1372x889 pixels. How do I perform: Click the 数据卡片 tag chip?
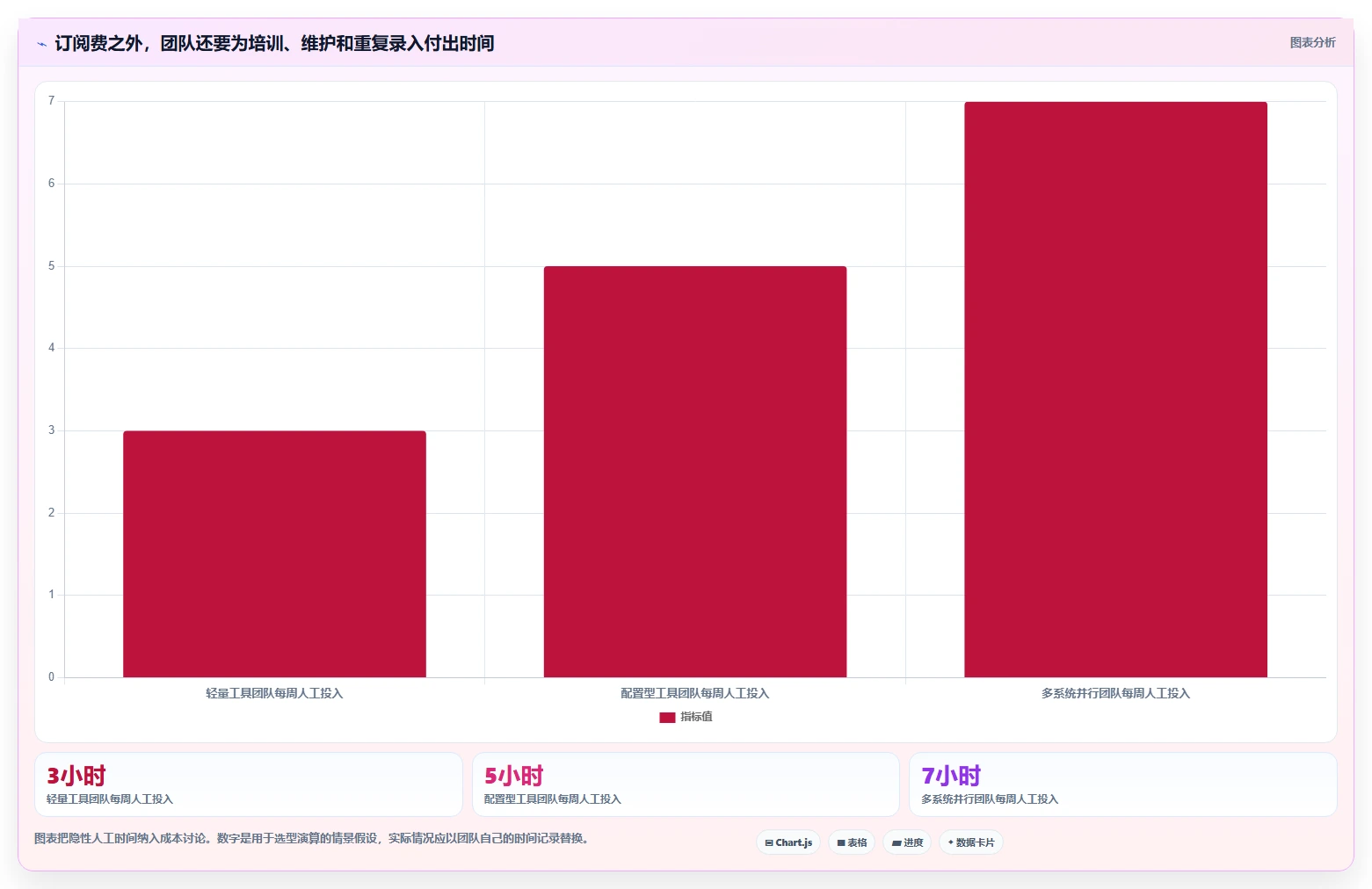tap(971, 842)
